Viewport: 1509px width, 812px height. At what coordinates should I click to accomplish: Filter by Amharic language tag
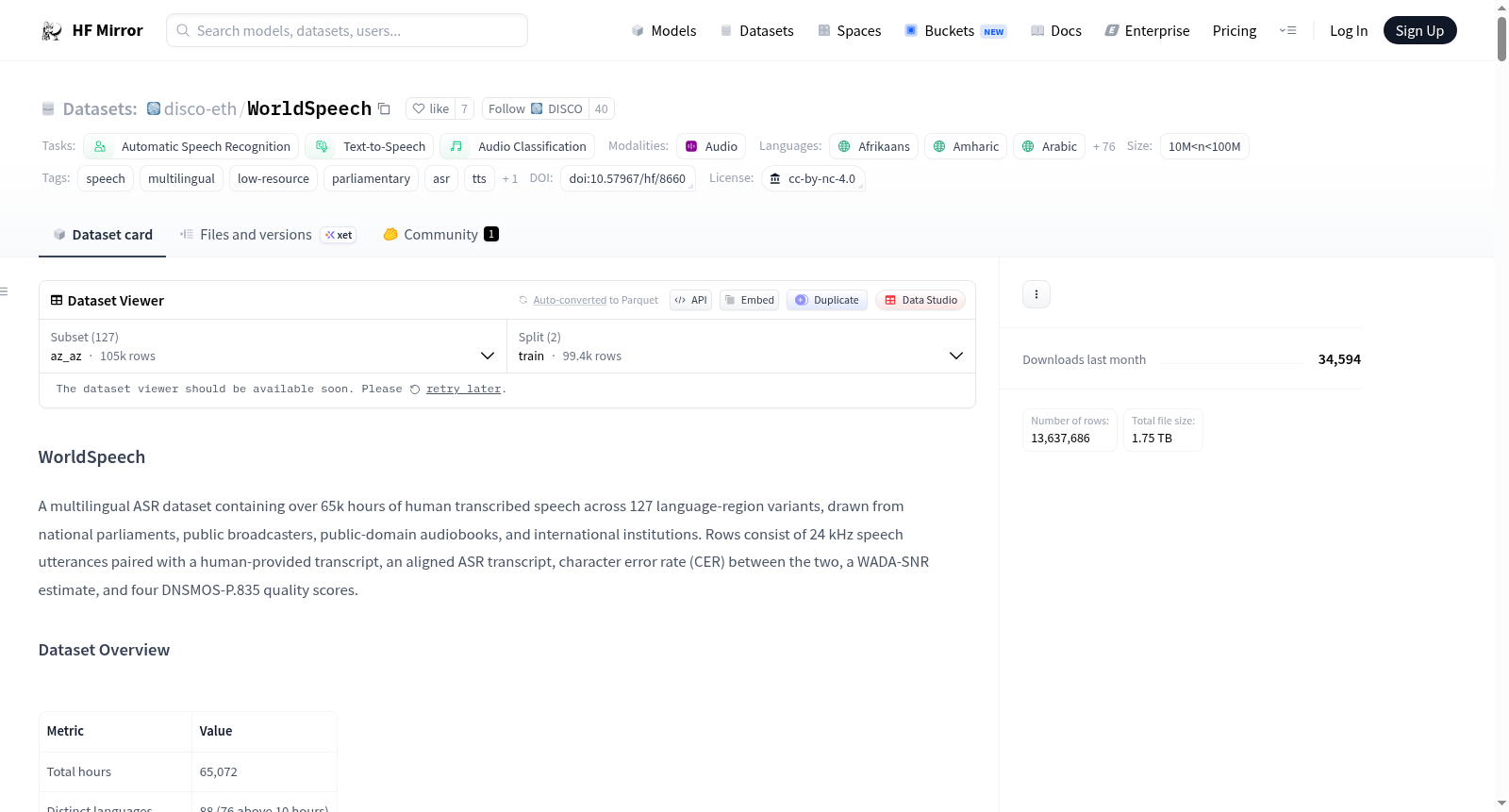click(x=966, y=146)
